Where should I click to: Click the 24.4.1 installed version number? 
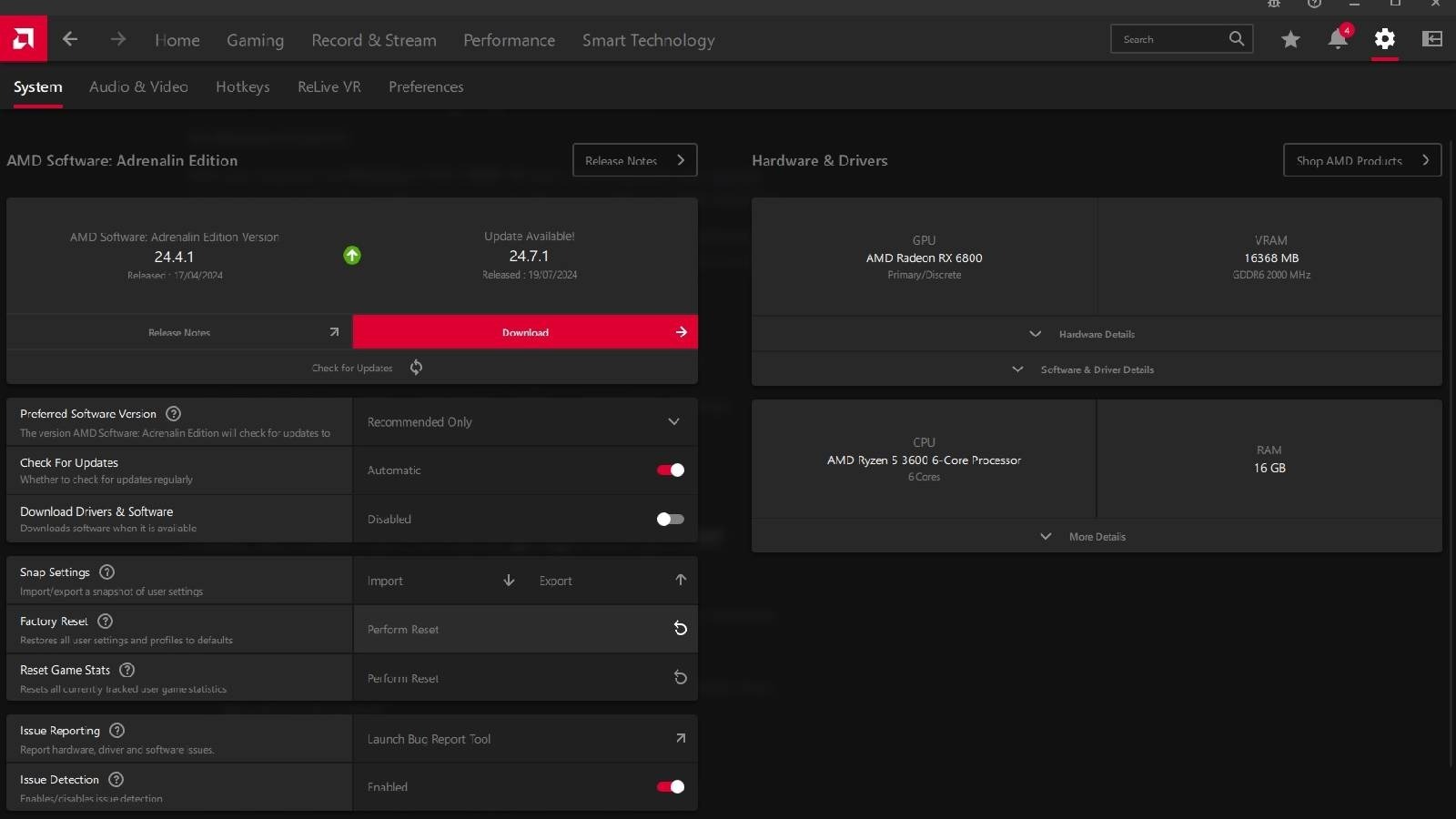[174, 258]
